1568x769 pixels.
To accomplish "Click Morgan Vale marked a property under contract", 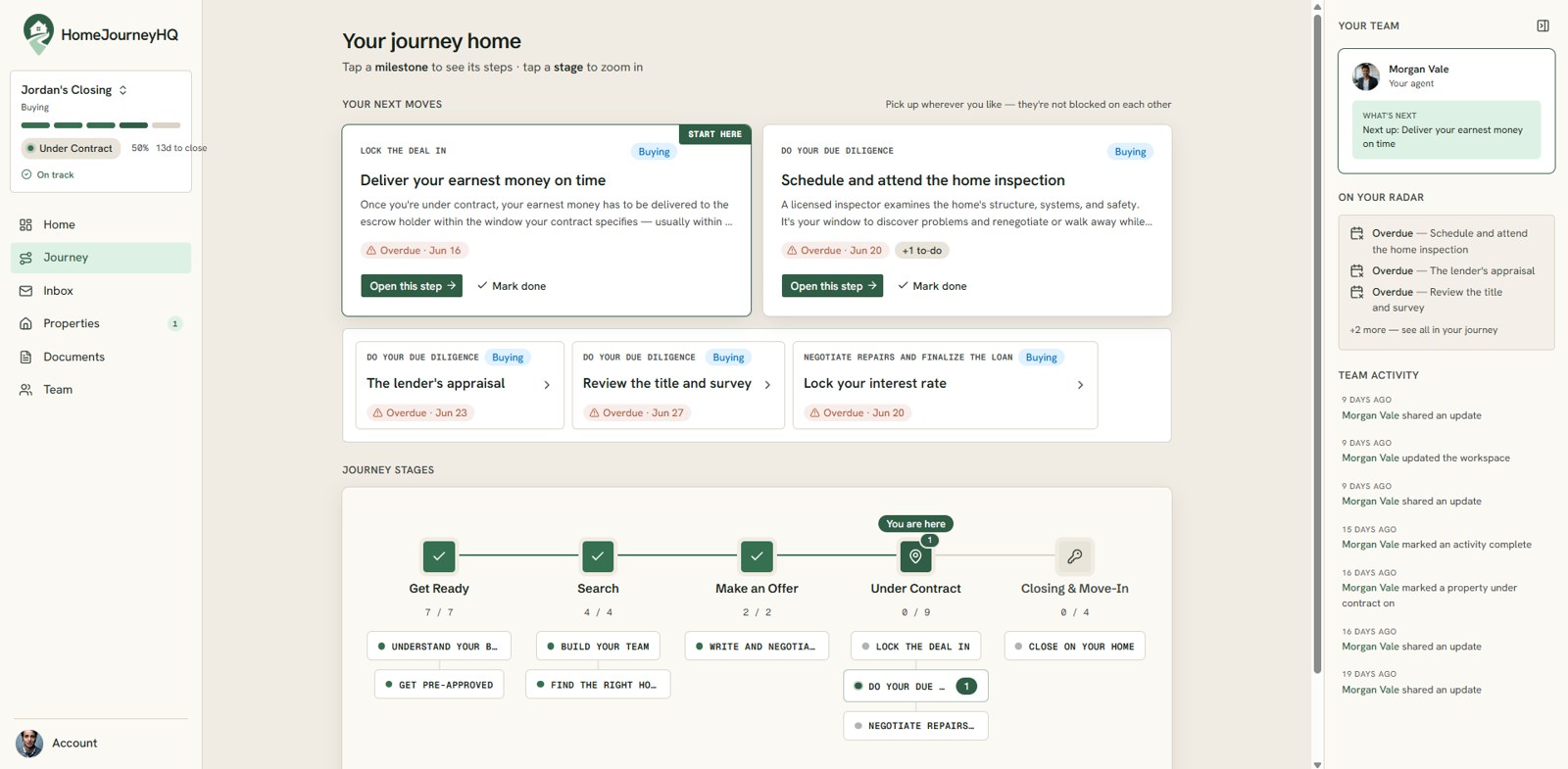I will pyautogui.click(x=1430, y=596).
